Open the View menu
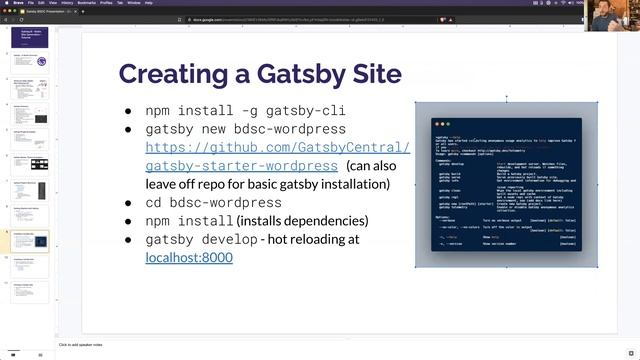Image resolution: width=640 pixels, height=360 pixels. 53,2
